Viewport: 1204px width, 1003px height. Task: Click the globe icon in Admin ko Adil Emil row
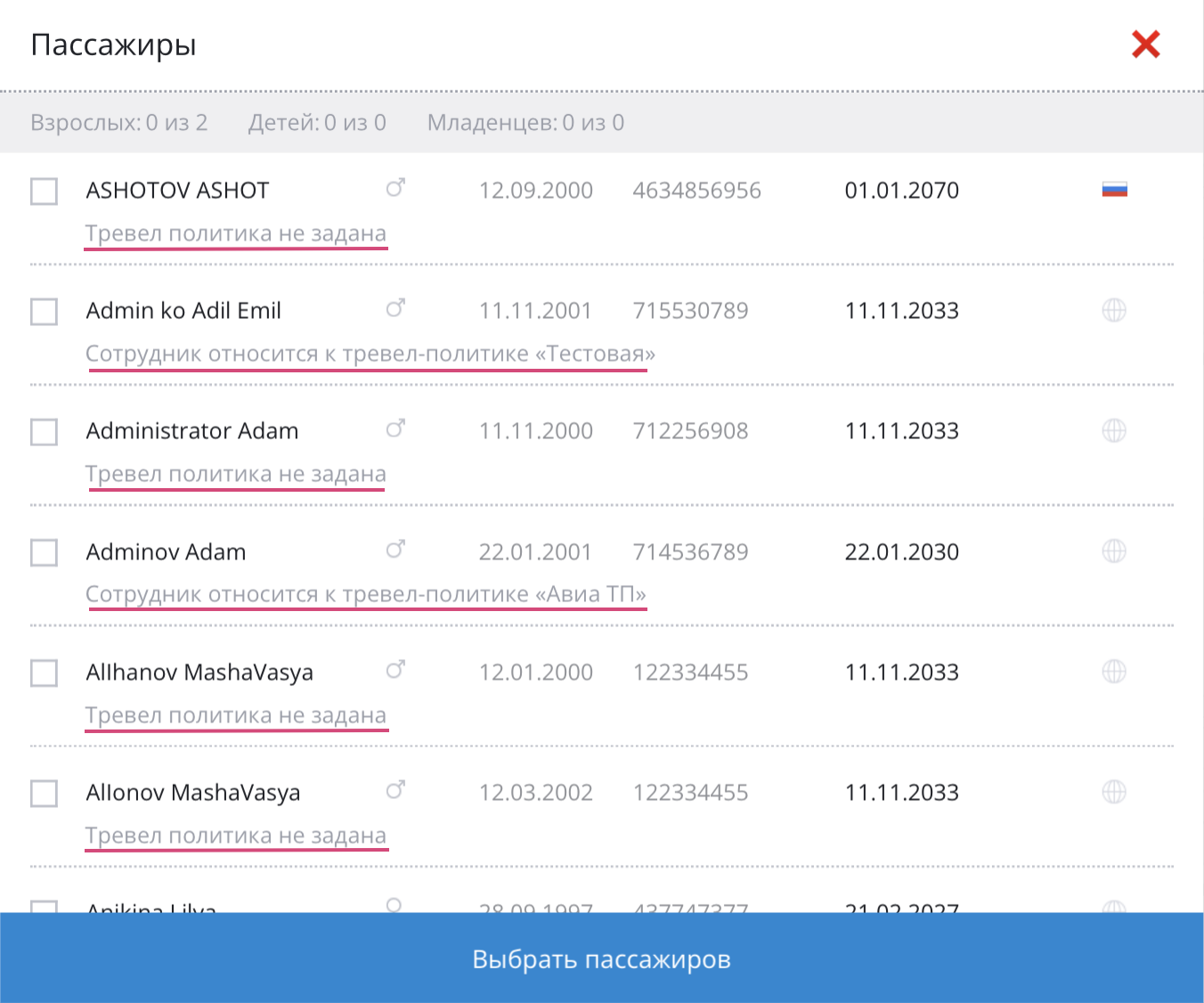1114,310
